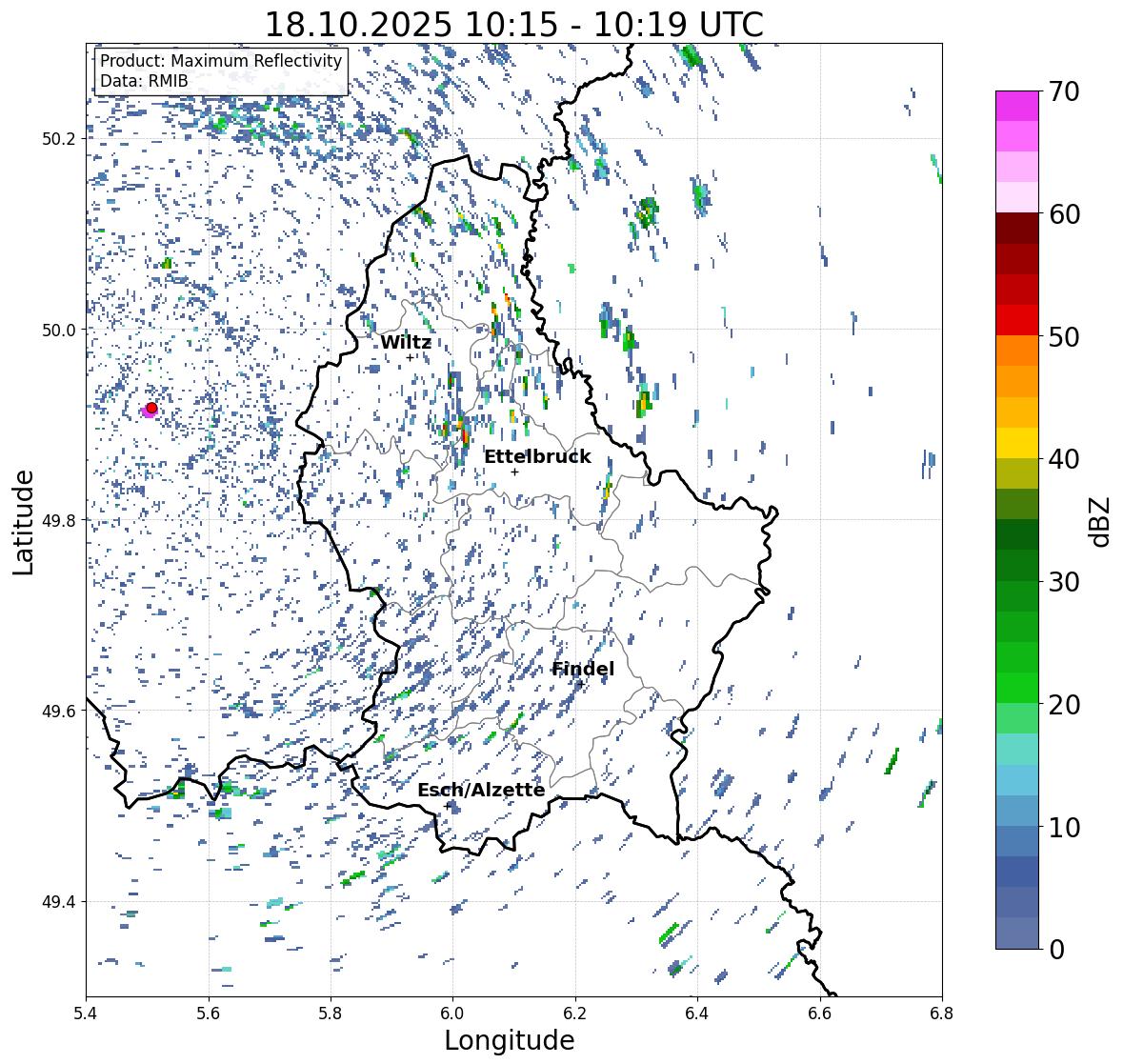
Task: Click the light cyan colorbar segment near 15
Action: coord(1017,750)
